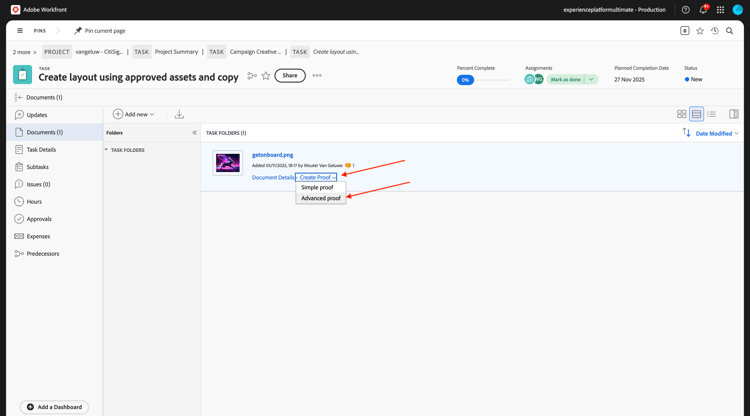Select Simple proof from menu

317,187
